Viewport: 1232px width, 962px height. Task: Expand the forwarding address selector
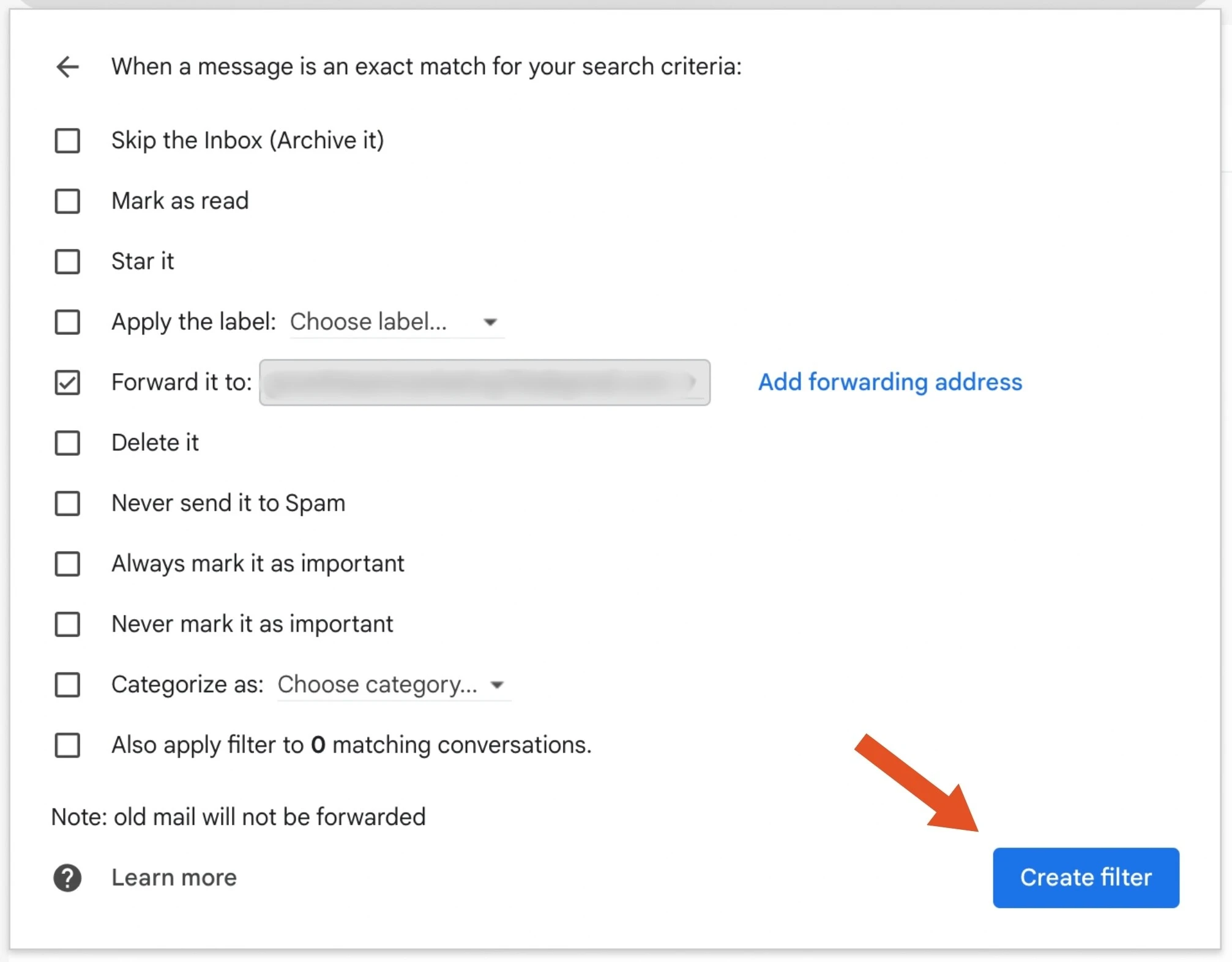[x=695, y=382]
